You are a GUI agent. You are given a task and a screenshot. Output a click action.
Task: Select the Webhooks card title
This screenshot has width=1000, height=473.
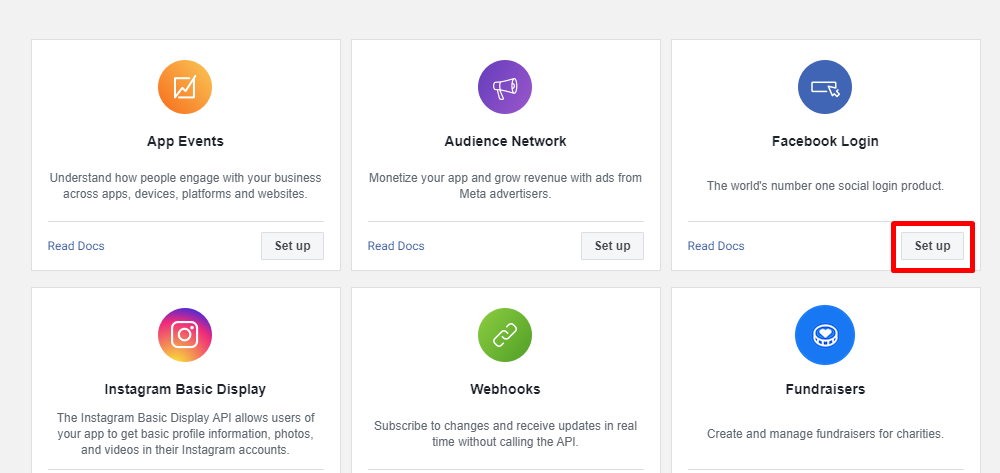tap(505, 389)
